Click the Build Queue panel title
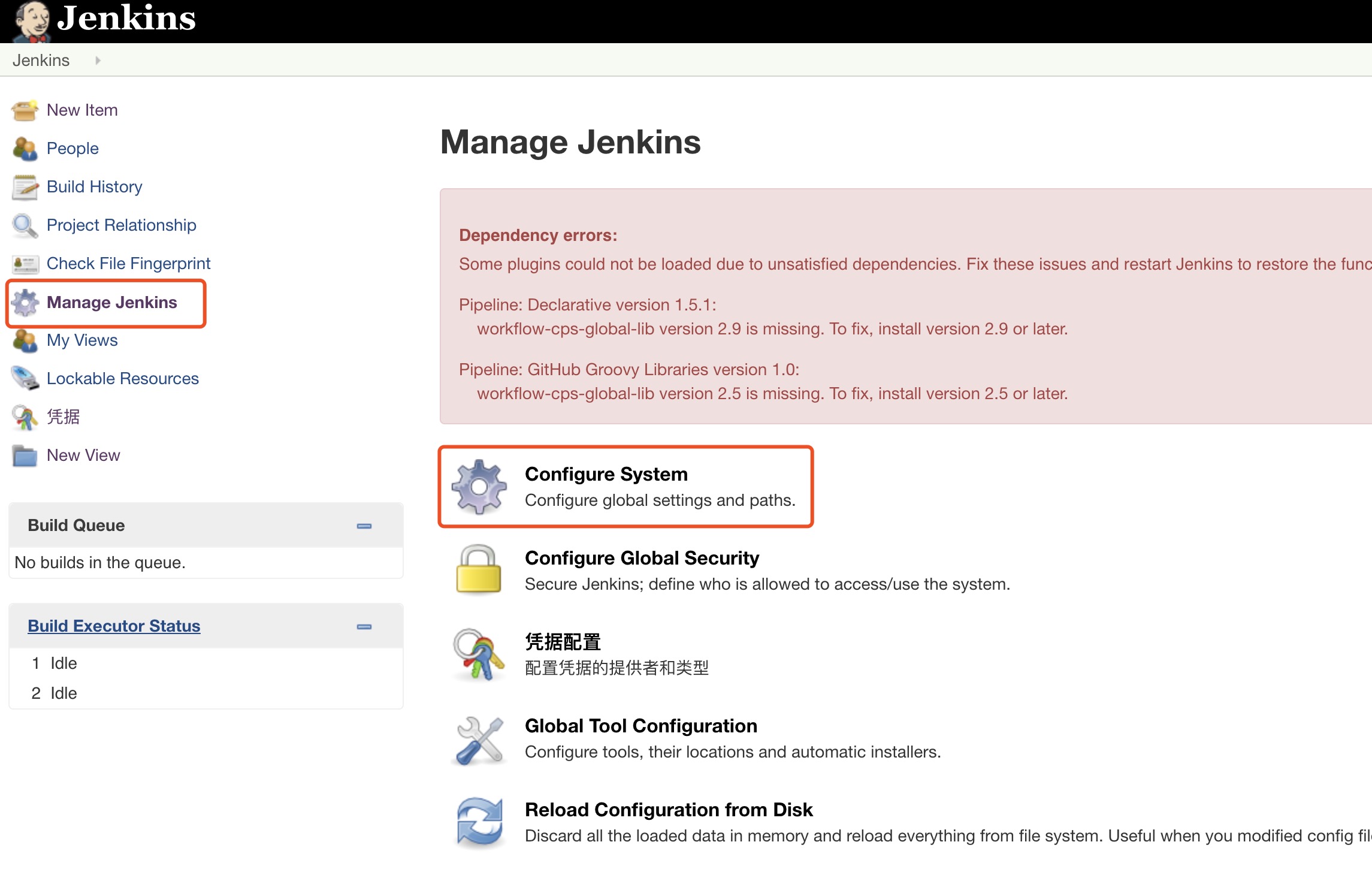1372x875 pixels. tap(76, 526)
